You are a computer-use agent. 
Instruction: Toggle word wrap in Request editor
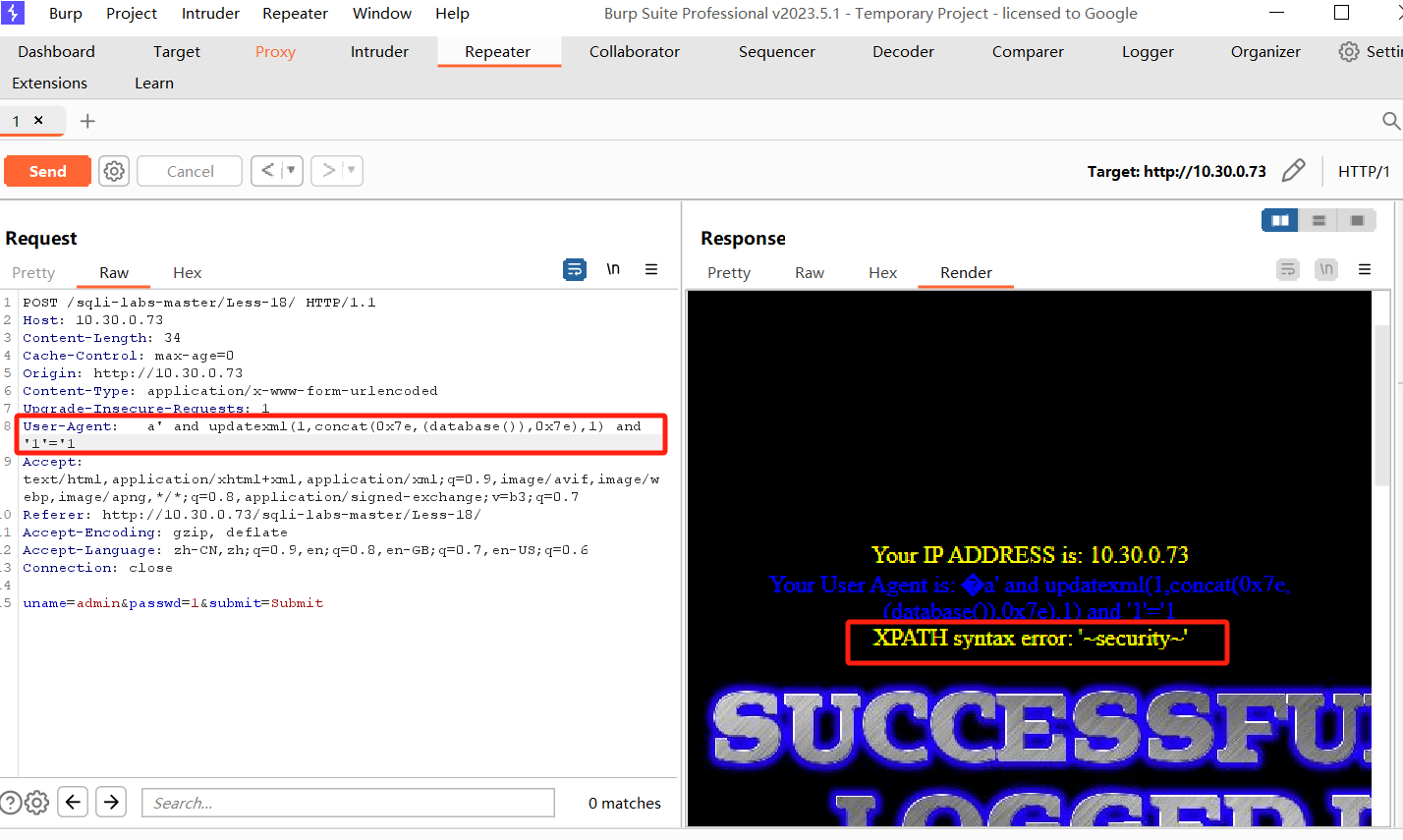pos(575,269)
